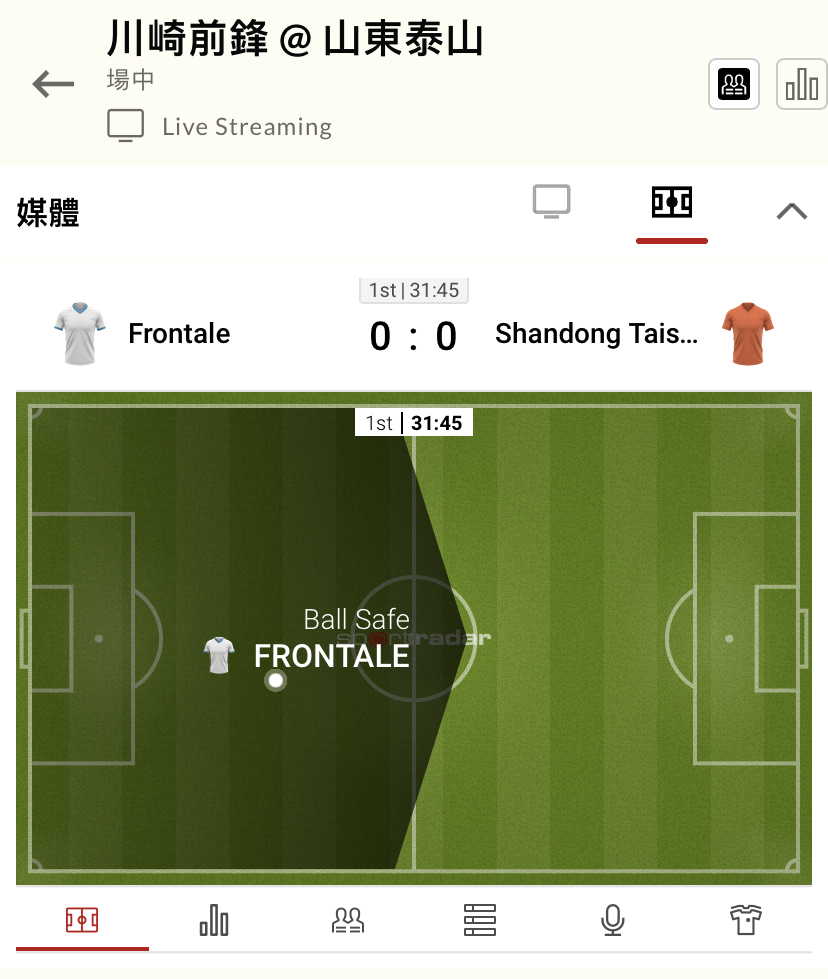Click the Live Streaming link

[x=247, y=127]
